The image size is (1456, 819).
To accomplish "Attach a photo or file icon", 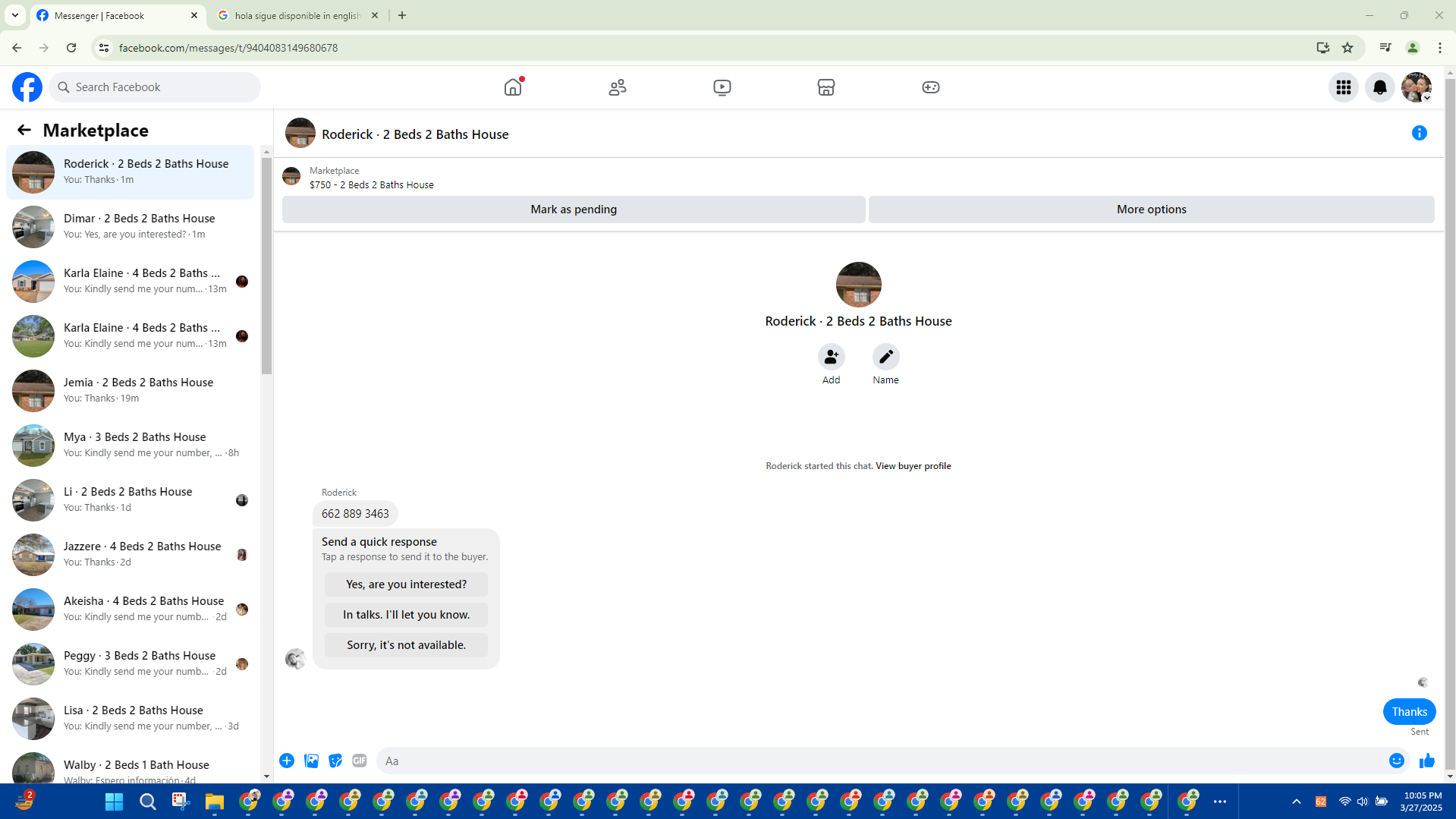I will pos(311,761).
